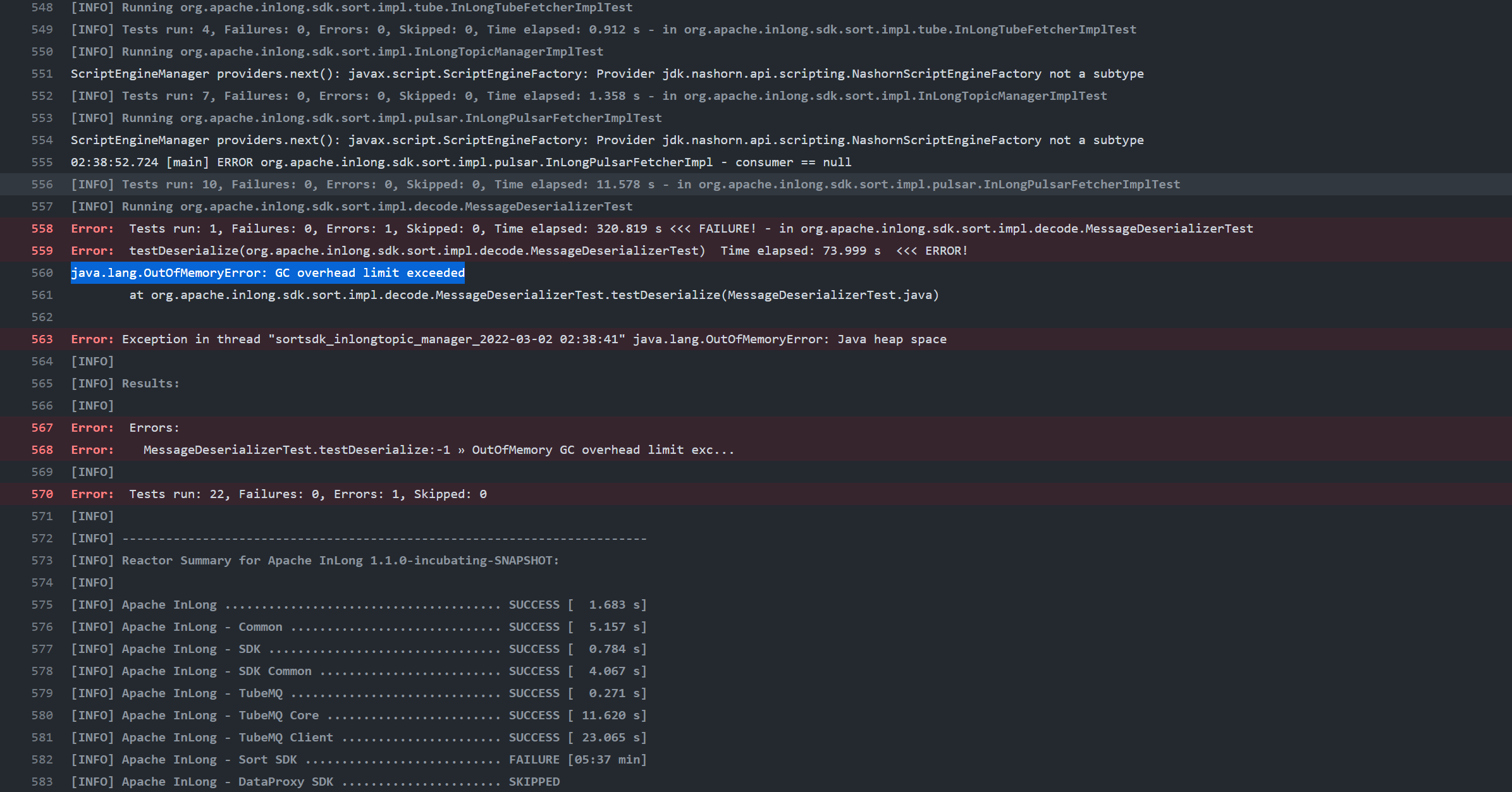Click the 'Errors:' heading line 567
Image resolution: width=1512 pixels, height=792 pixels.
(x=154, y=428)
